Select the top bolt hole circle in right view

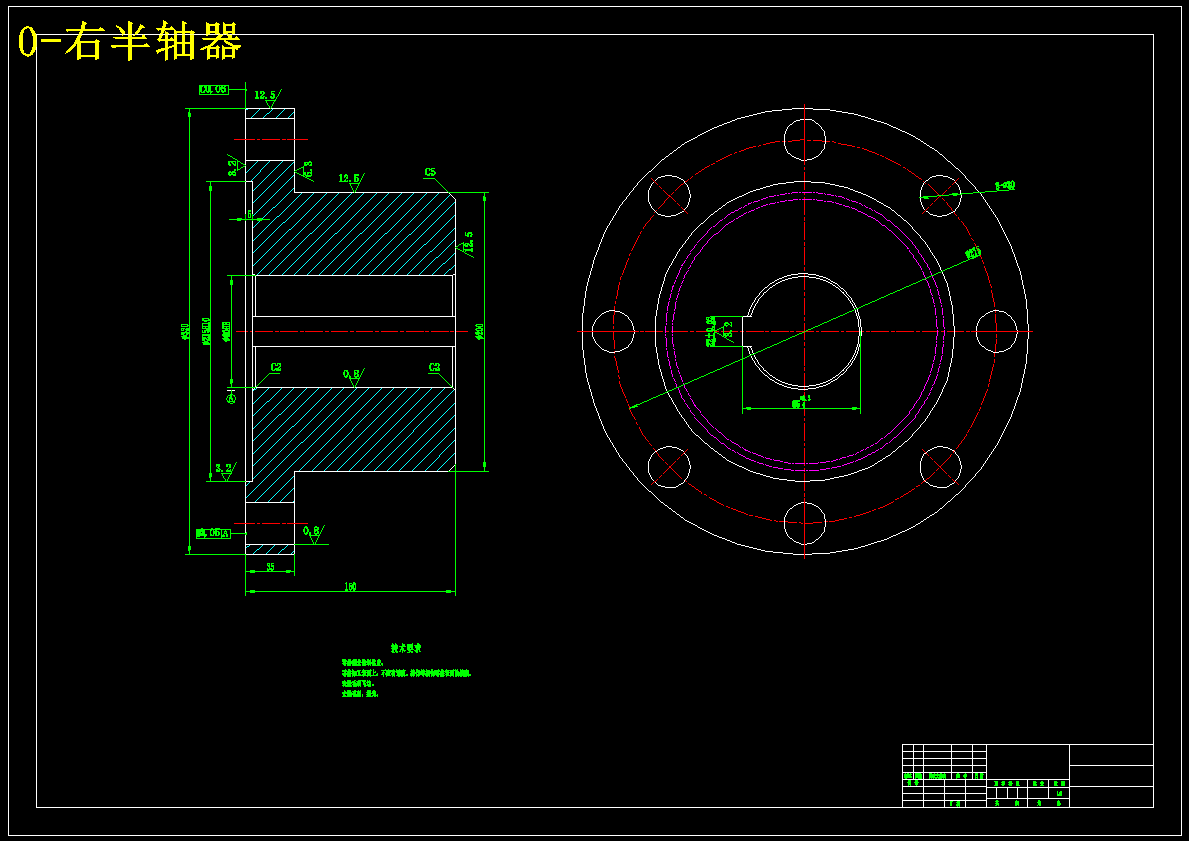[x=805, y=140]
